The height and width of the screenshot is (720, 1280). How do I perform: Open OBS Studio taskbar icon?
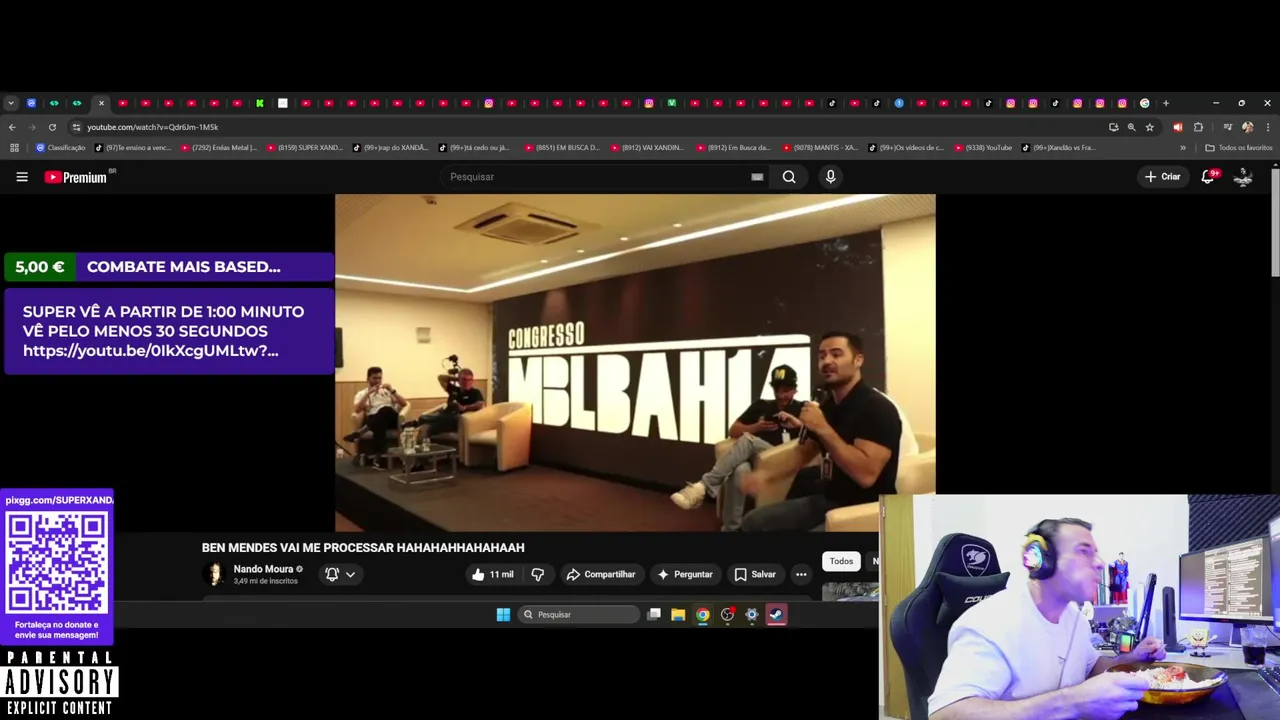point(728,615)
